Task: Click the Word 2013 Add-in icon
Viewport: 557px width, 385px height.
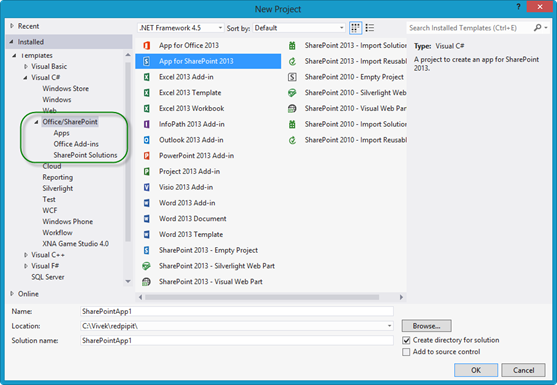Action: tap(146, 203)
